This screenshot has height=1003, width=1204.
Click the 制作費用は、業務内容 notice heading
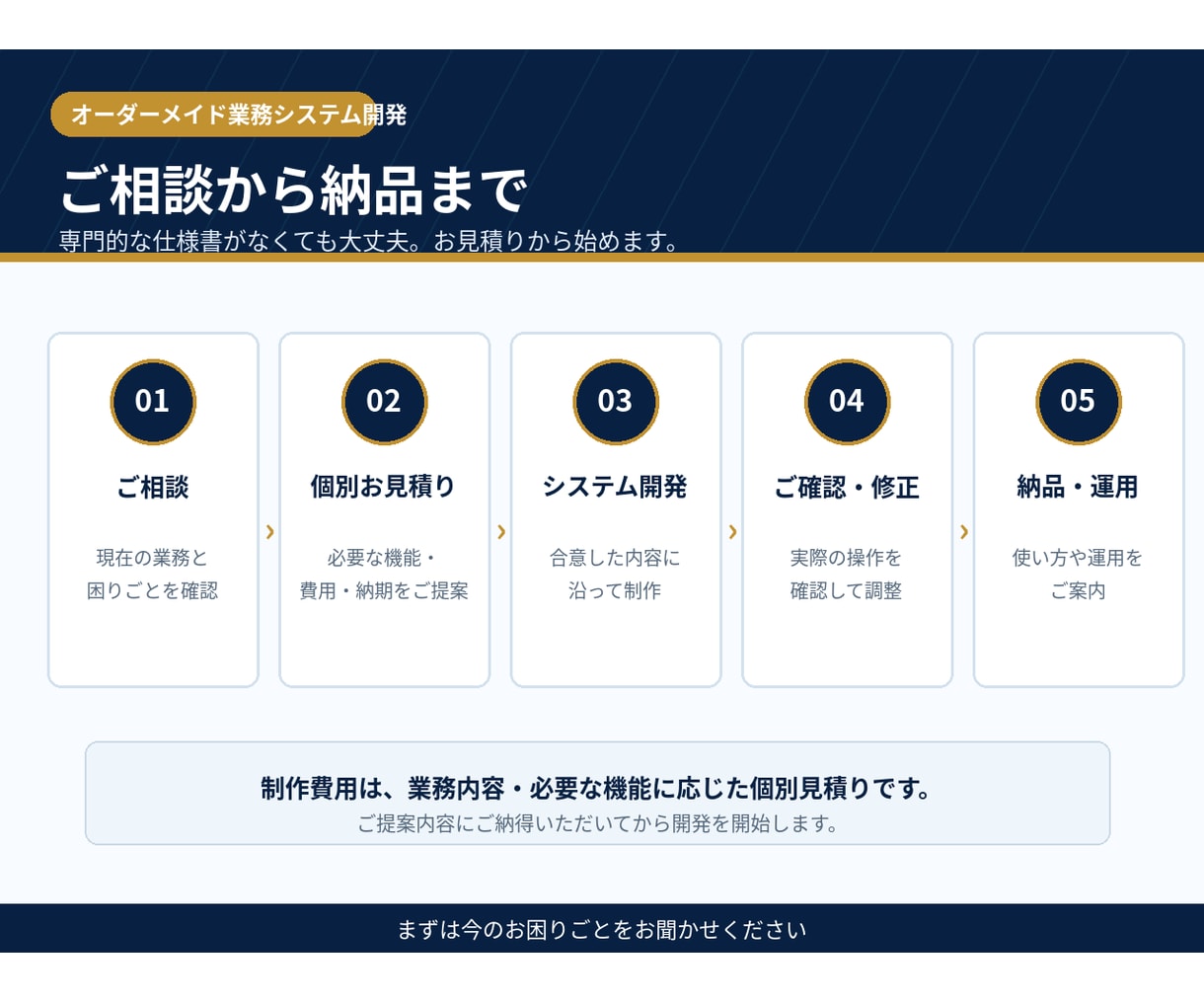click(597, 789)
